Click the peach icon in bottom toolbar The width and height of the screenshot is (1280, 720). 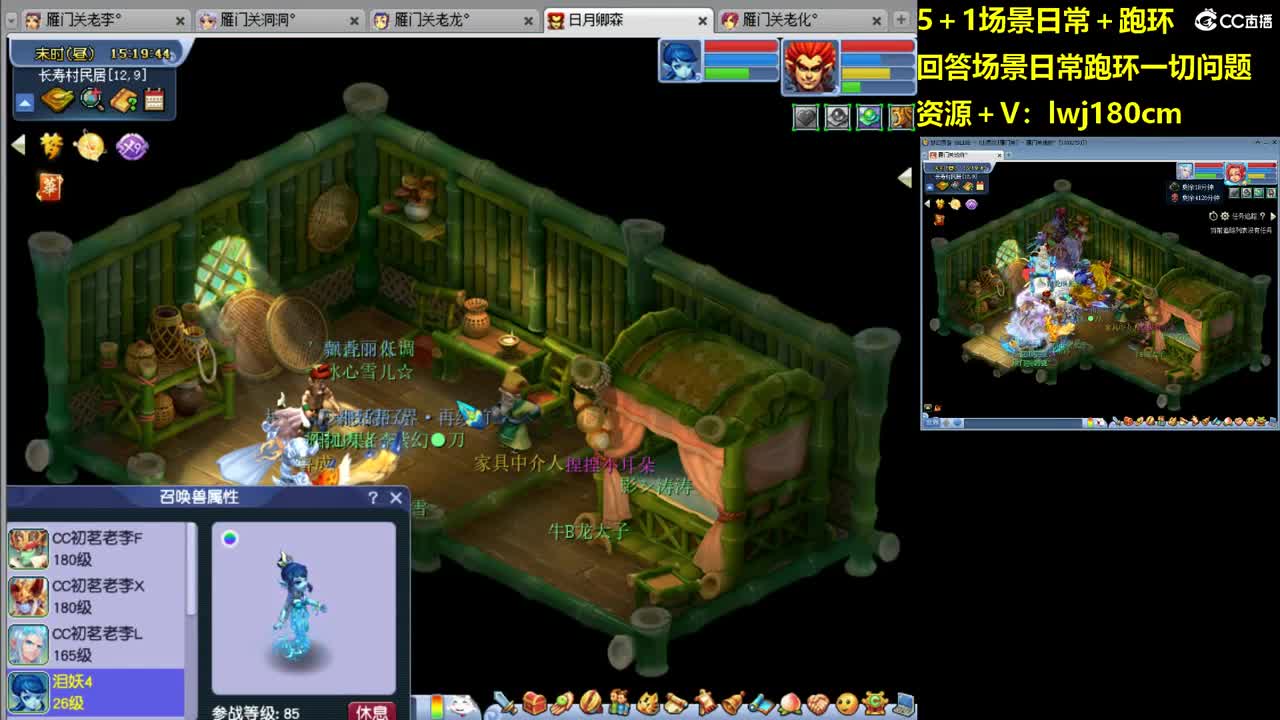[x=790, y=704]
